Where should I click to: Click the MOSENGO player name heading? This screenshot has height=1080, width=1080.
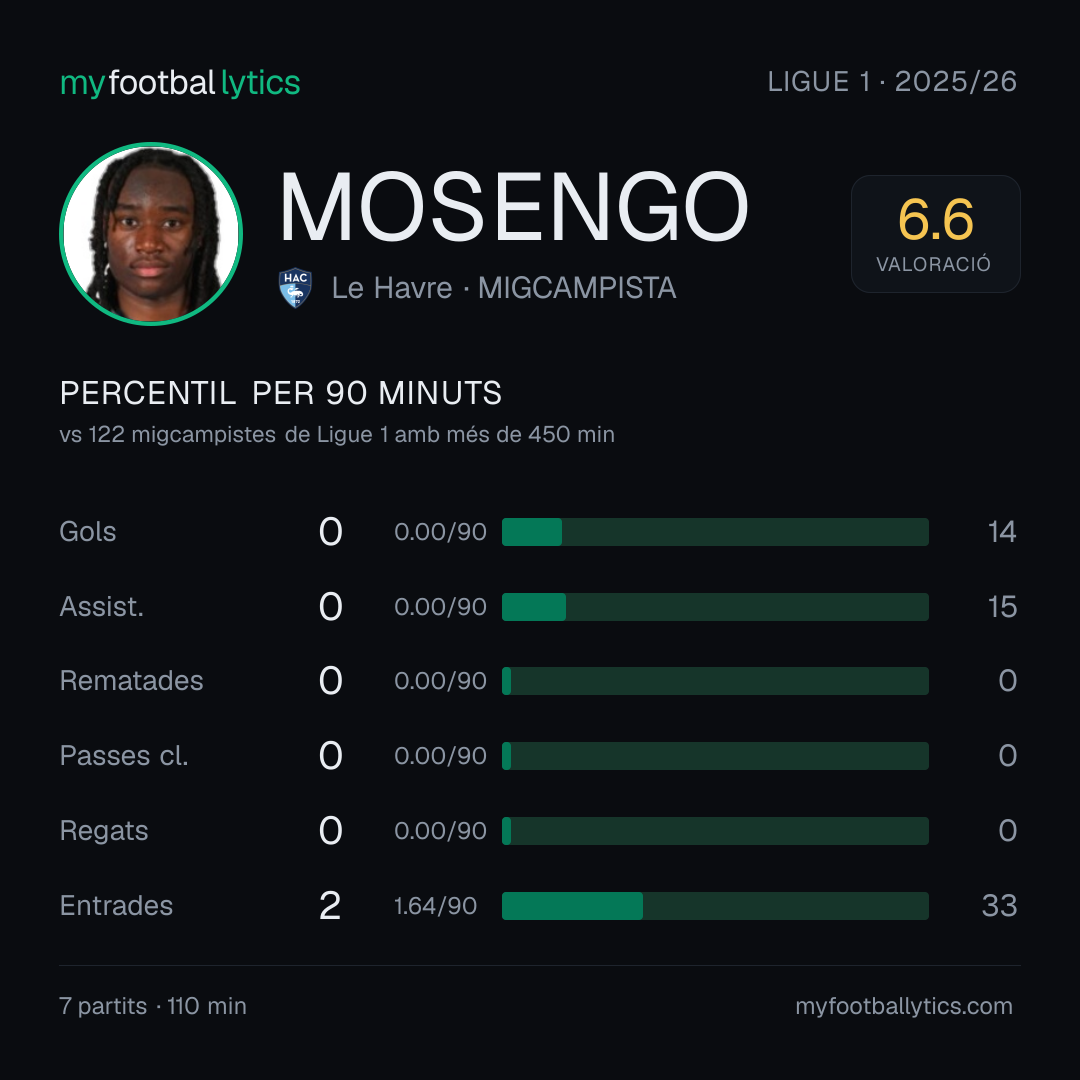coord(513,208)
